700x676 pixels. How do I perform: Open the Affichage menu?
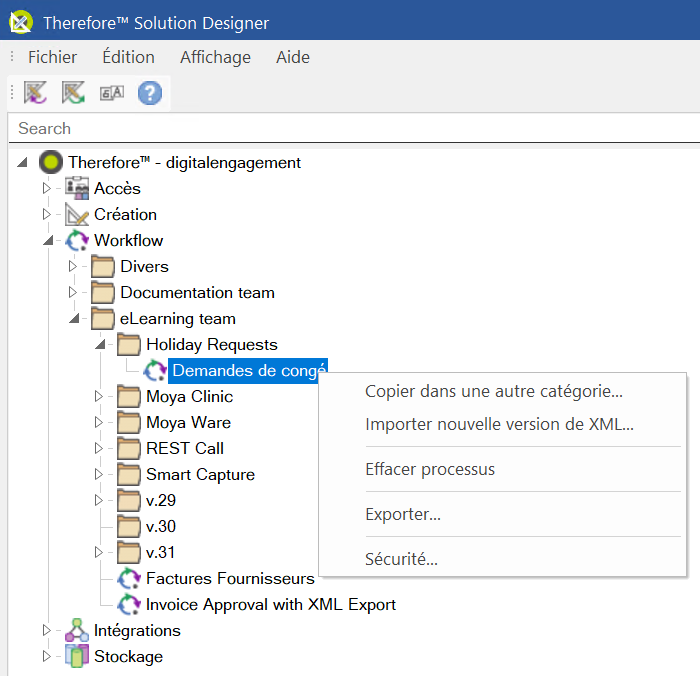click(x=216, y=57)
